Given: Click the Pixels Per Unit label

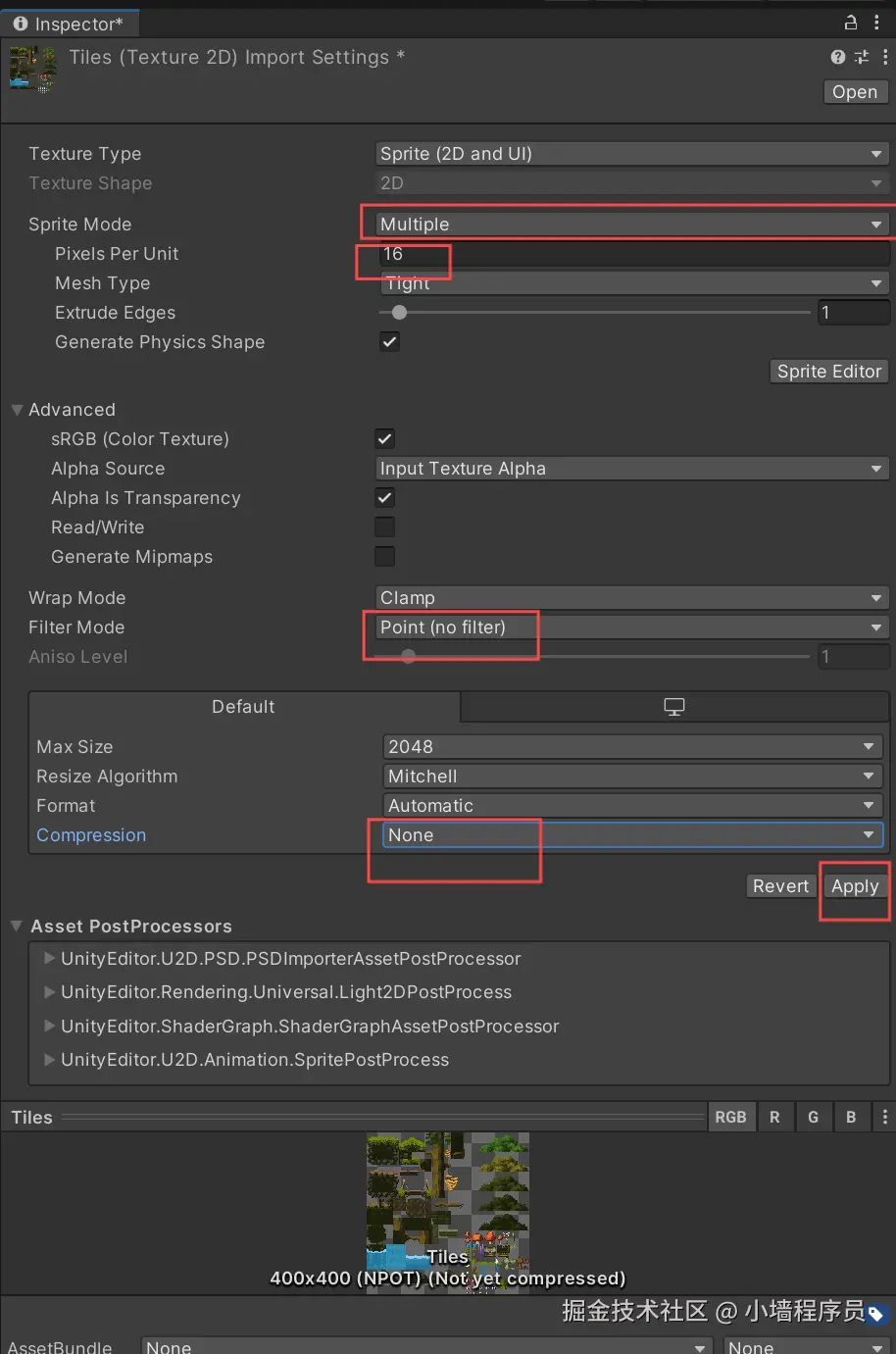Looking at the screenshot, I should coord(117,254).
